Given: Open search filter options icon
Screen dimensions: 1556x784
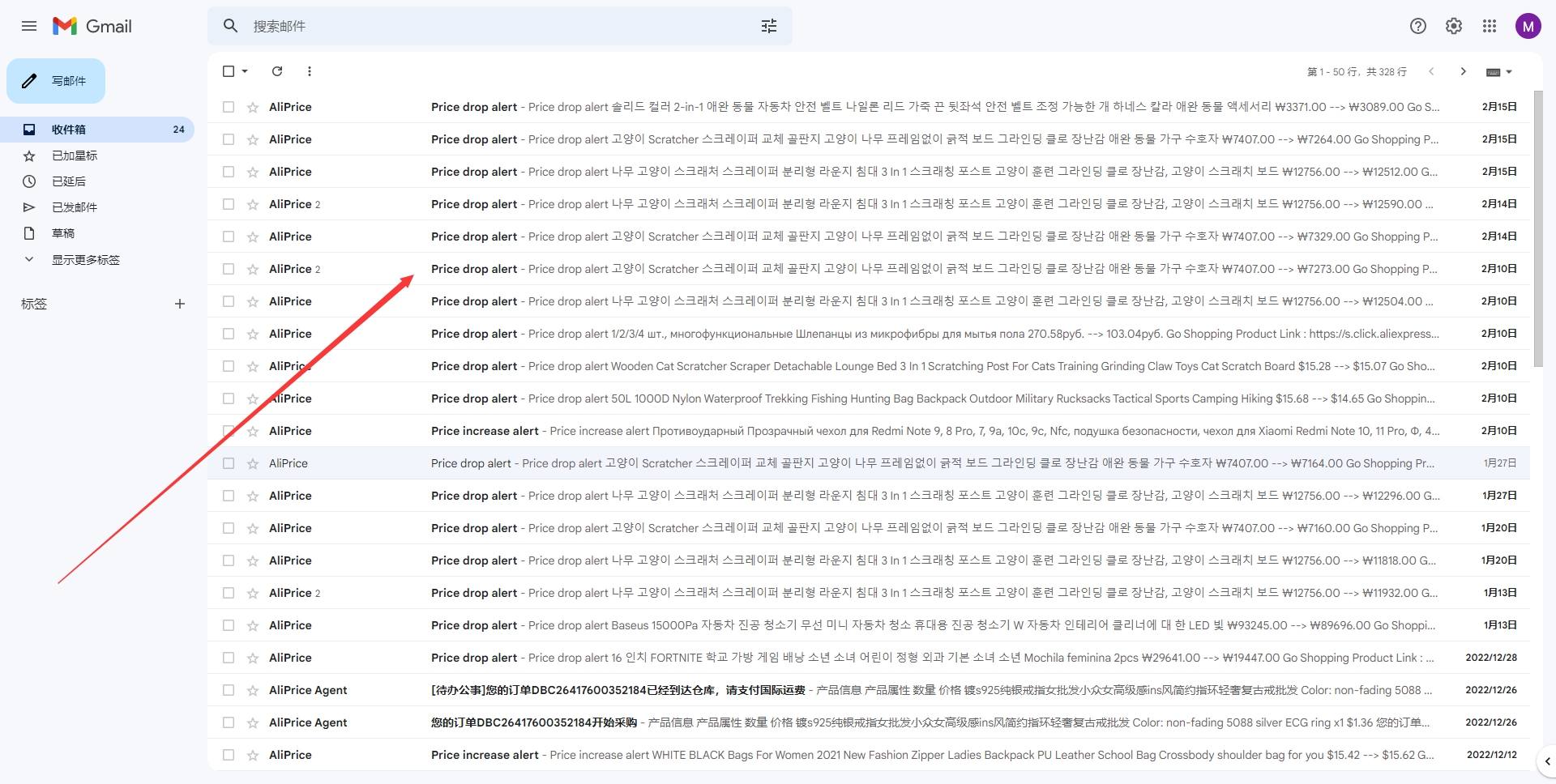Looking at the screenshot, I should (x=769, y=26).
